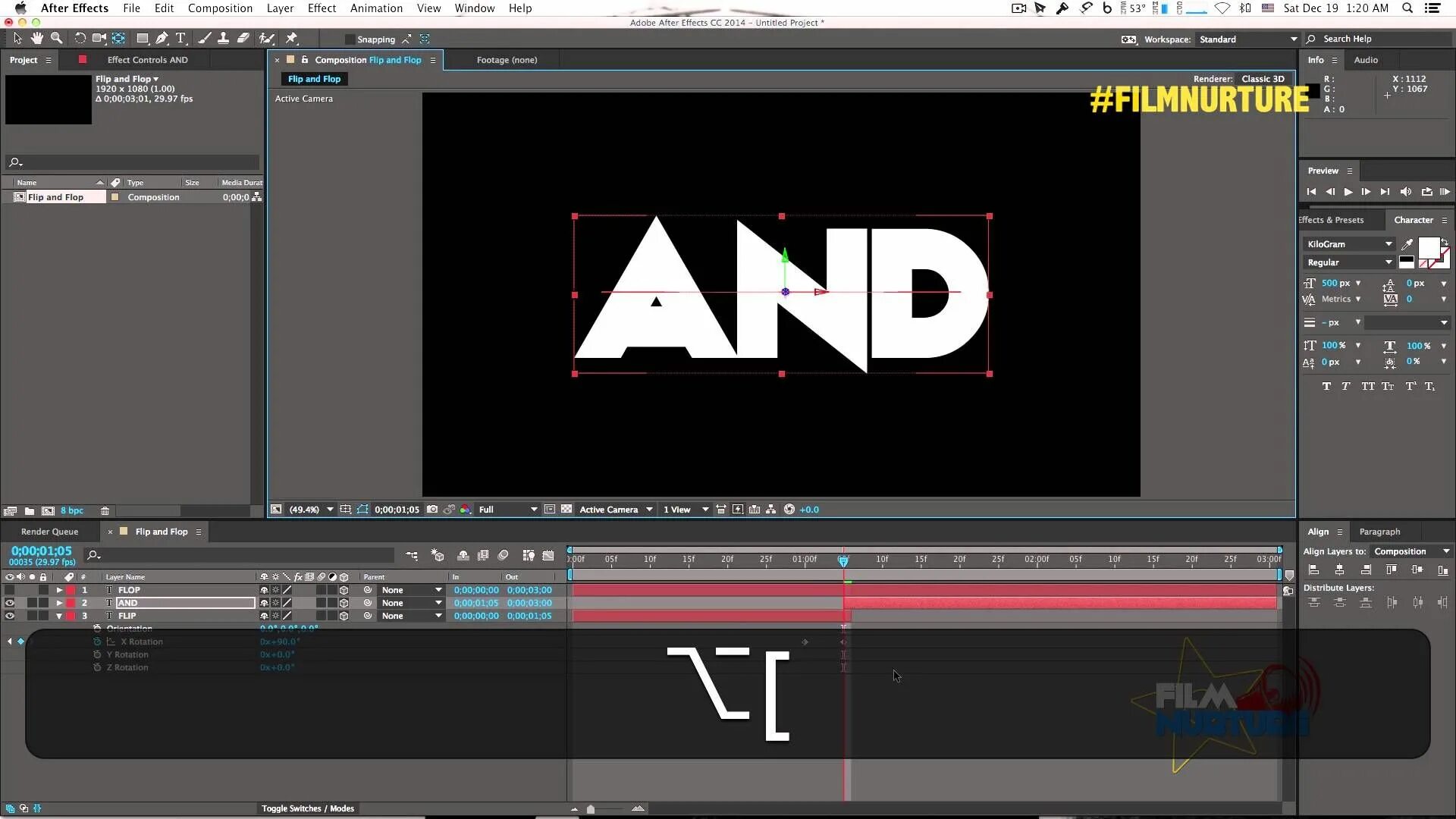Click Toggle Switches / Modes button

[x=307, y=807]
